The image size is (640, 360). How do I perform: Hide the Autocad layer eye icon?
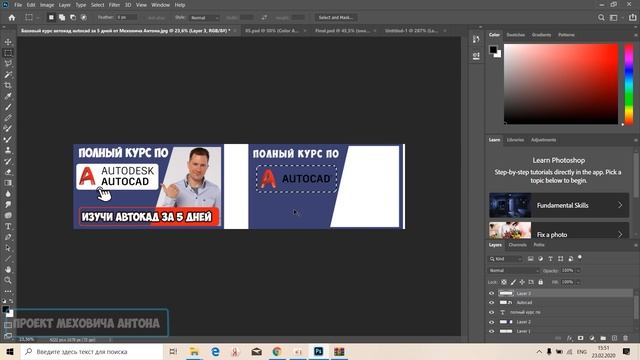tap(491, 302)
